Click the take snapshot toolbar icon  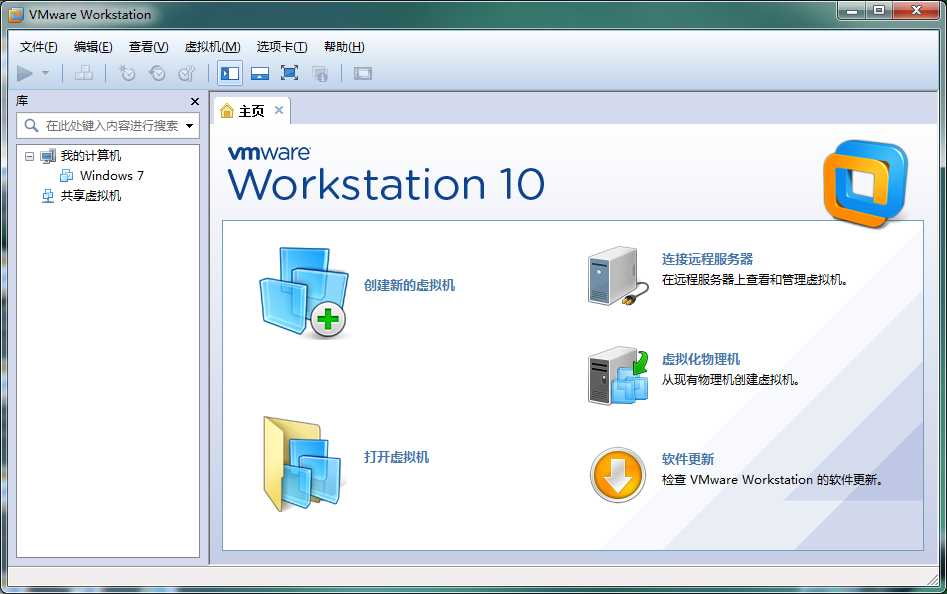[x=127, y=74]
